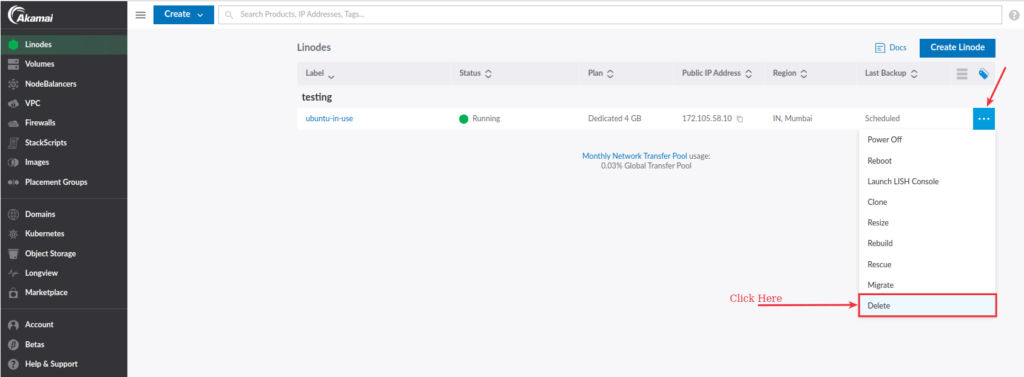Sort by Public IP Address arrows
The image size is (1024, 377).
[x=748, y=74]
